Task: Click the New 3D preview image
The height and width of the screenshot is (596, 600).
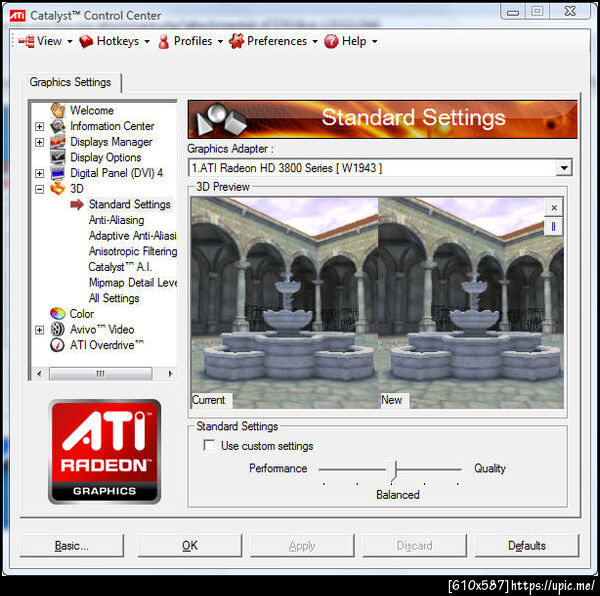Action: [x=471, y=303]
